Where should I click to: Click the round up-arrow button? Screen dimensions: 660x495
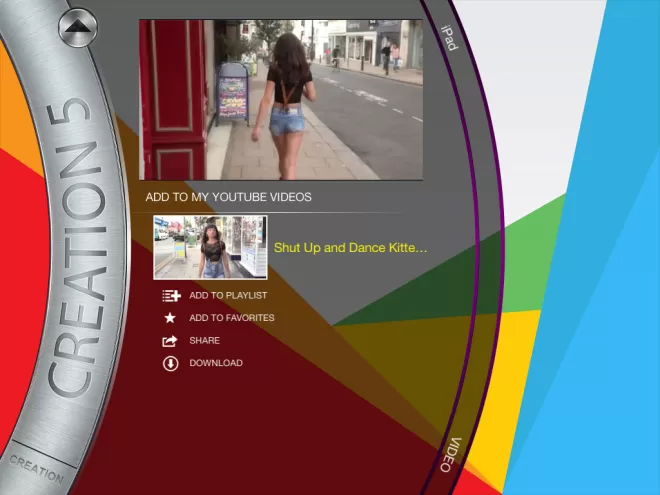[x=78, y=27]
